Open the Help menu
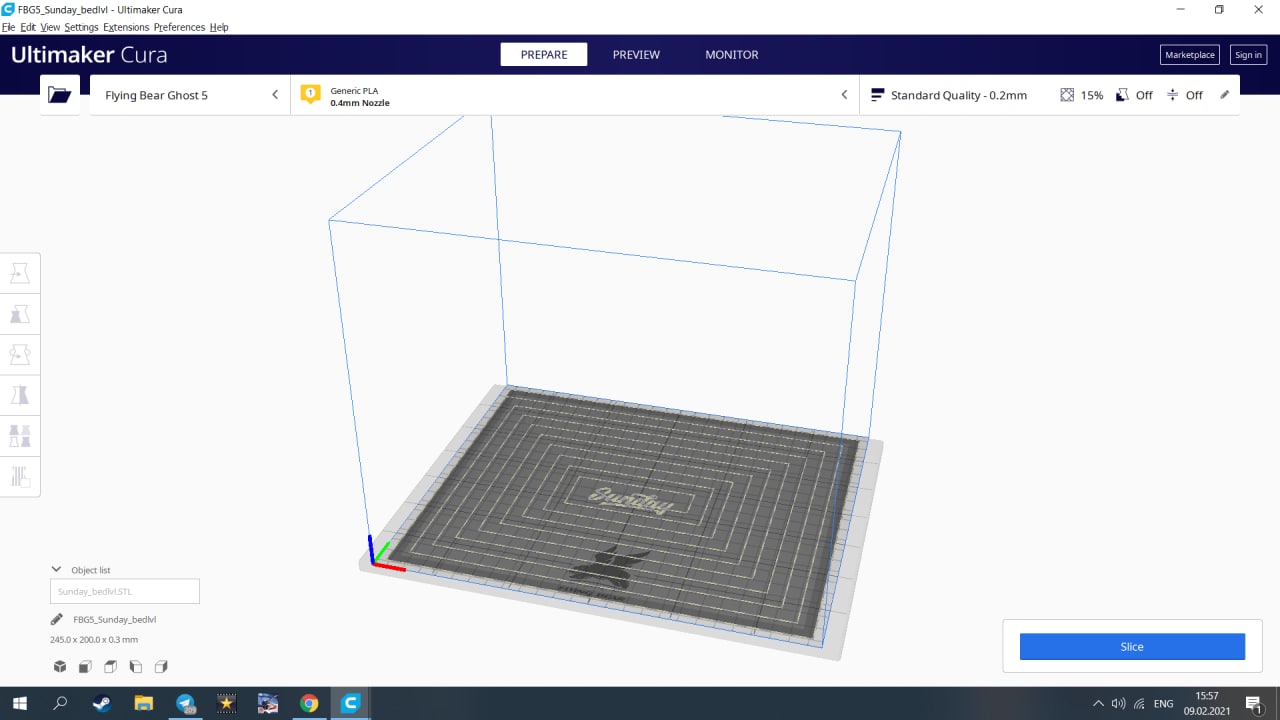Screen dimensions: 1280x720 tap(219, 27)
